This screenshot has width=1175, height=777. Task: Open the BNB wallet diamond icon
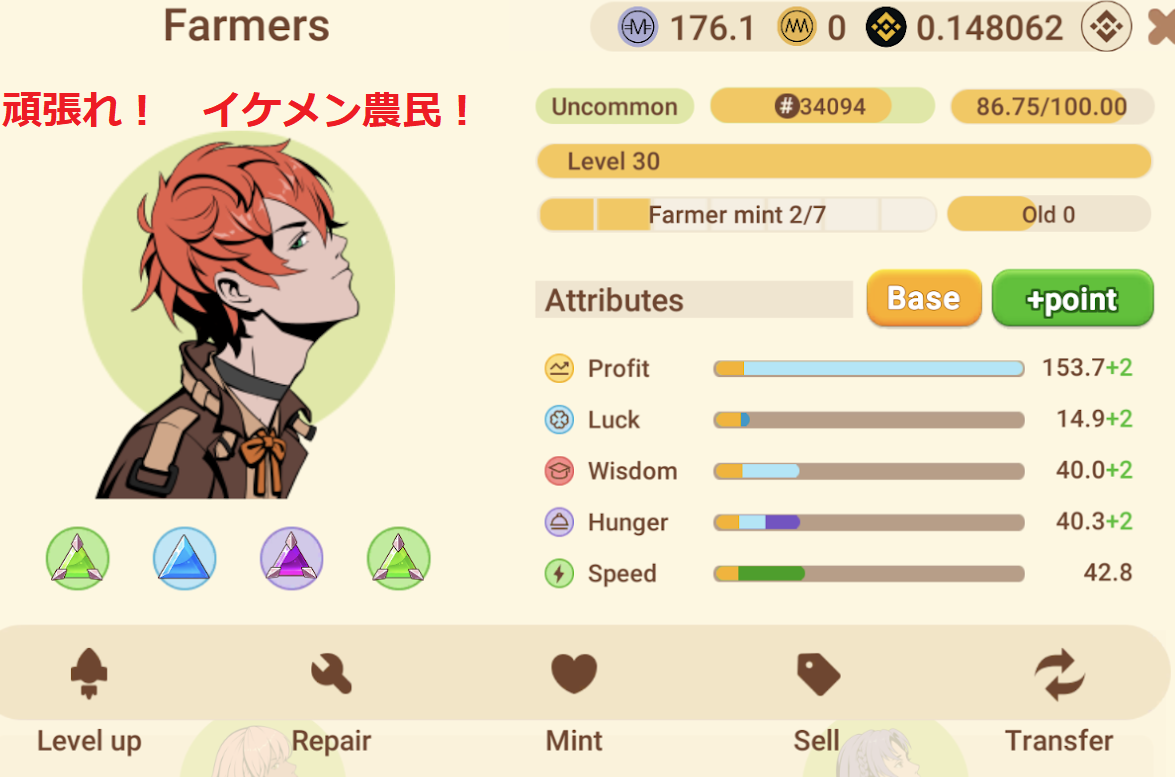pos(1106,27)
